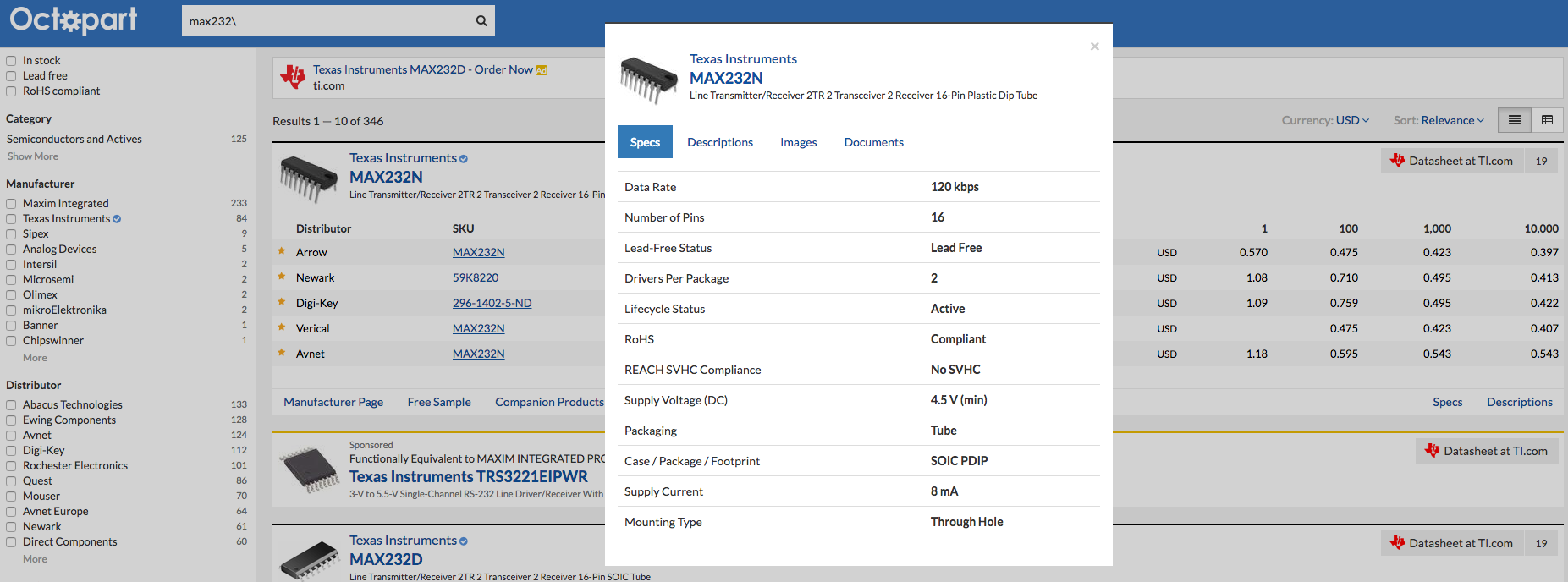1568x582 pixels.
Task: Click the star next to Arrow distributor
Action: tap(282, 251)
